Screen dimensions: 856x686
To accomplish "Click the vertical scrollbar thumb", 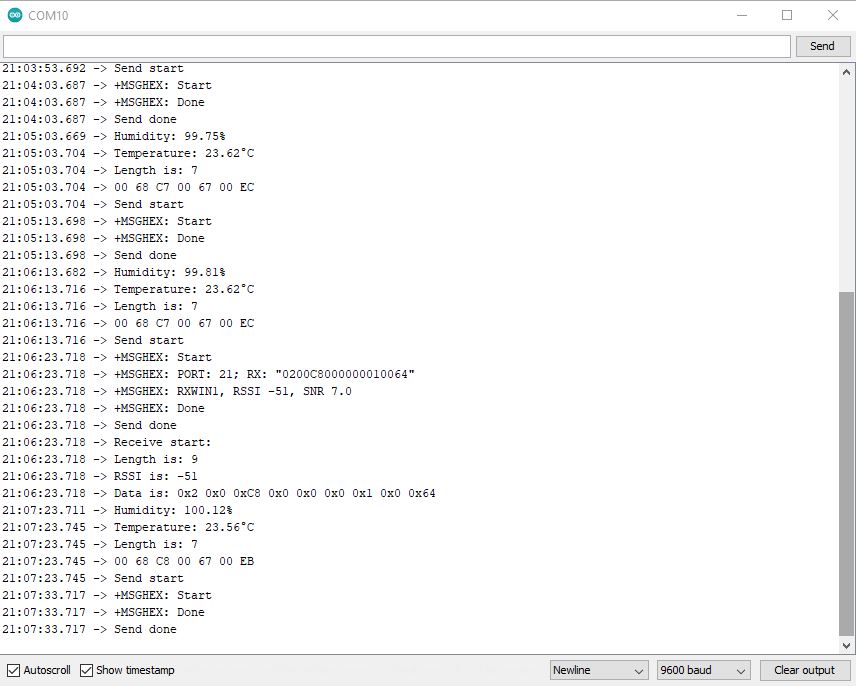I will pos(847,460).
